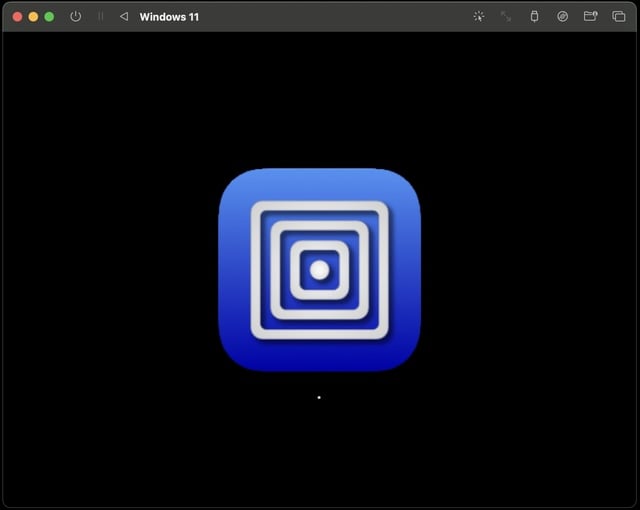Minimize the window with the yellow button
Screen dimensions: 640x510
33,17
